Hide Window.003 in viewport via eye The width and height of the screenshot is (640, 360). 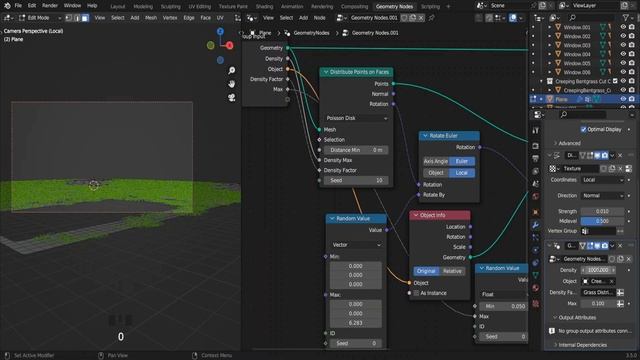click(623, 45)
